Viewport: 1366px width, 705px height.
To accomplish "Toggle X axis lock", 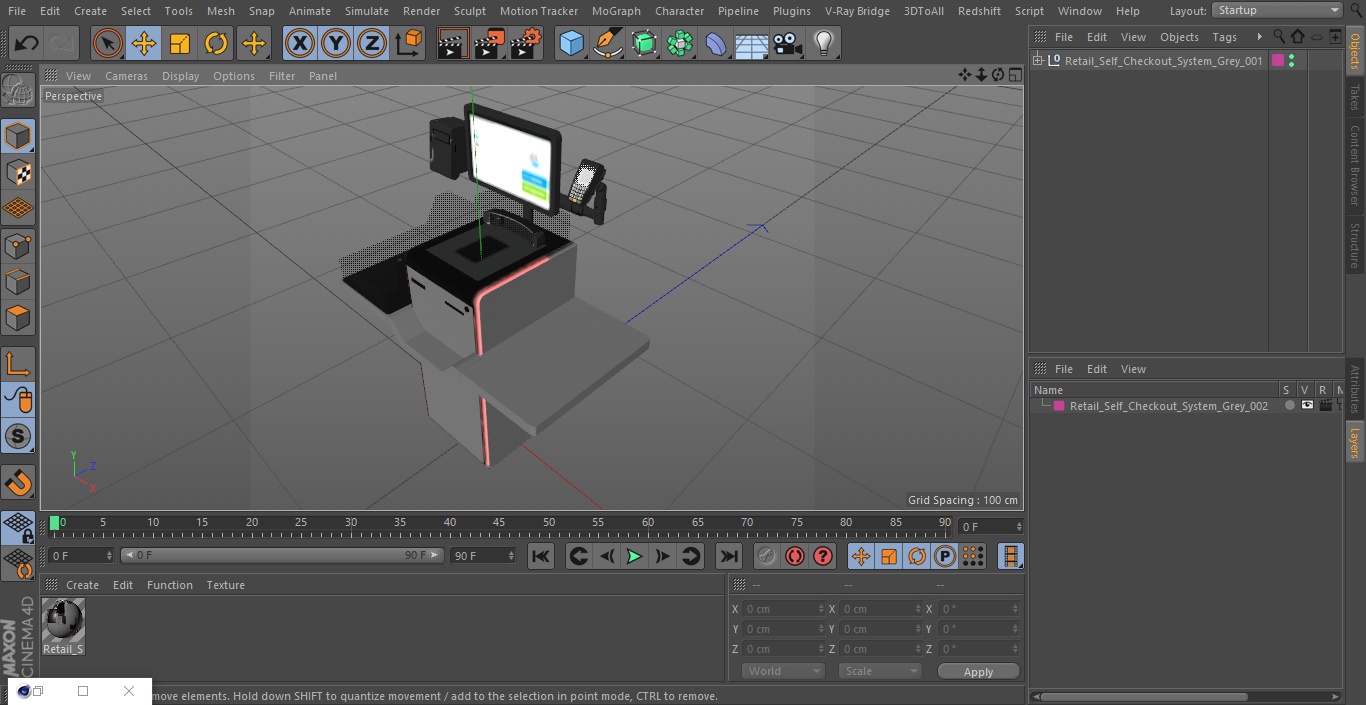I will coord(300,44).
